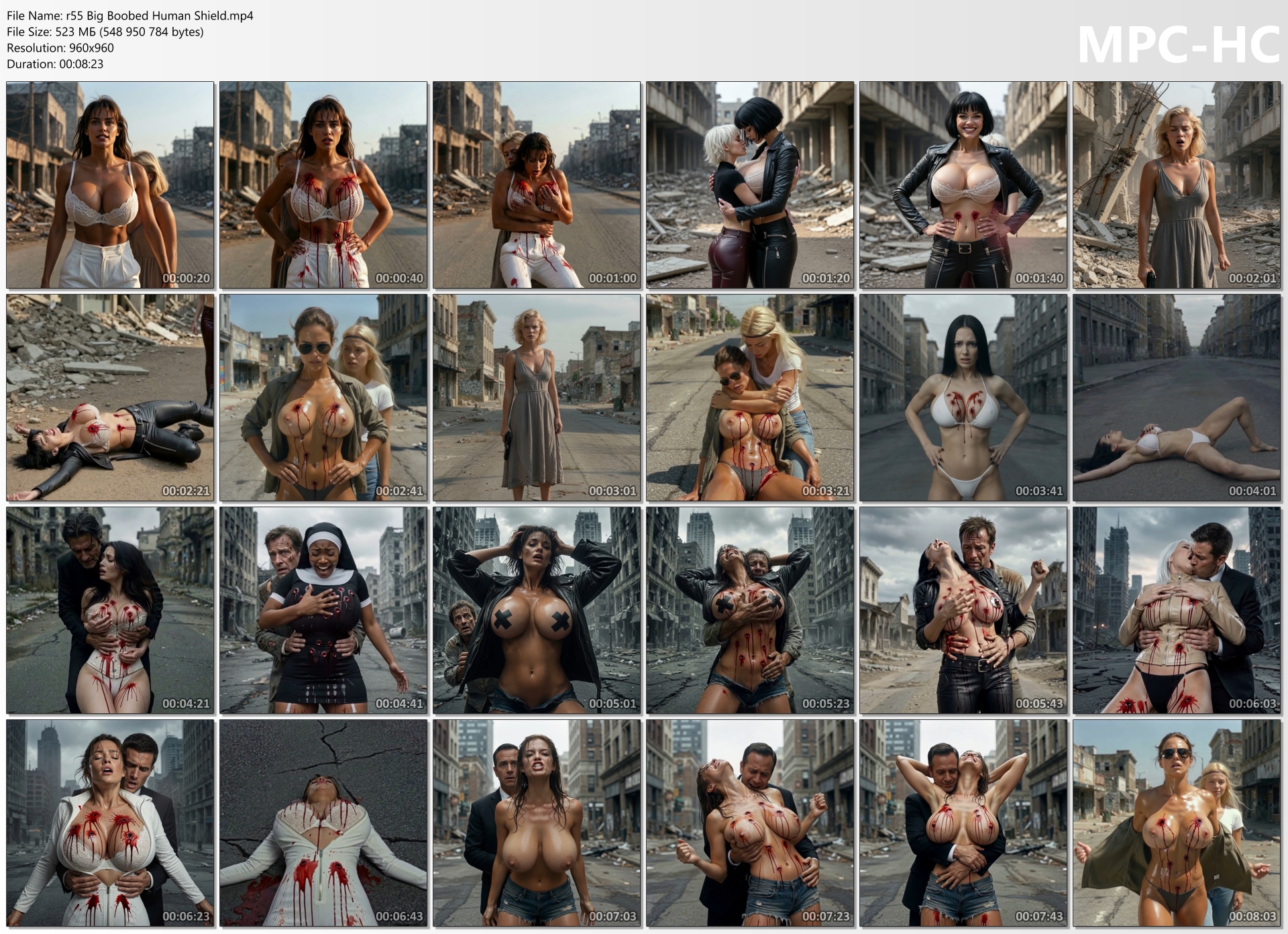Open the last frame marked 00:08:03
The width and height of the screenshot is (1288, 934).
(x=1177, y=823)
